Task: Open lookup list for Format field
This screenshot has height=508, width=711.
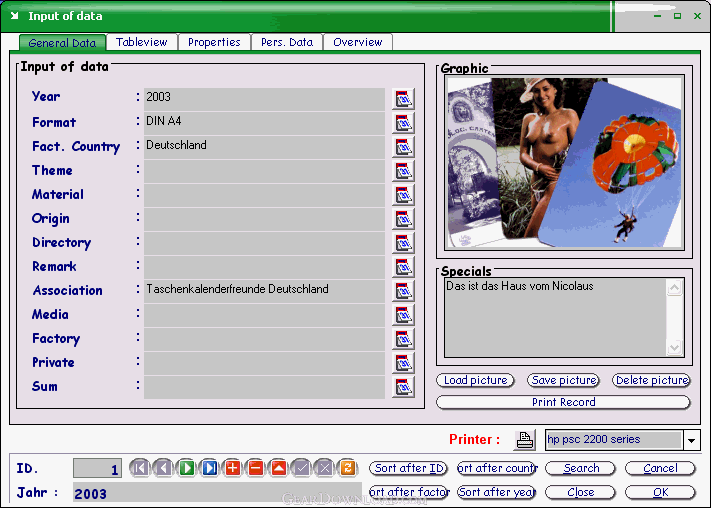Action: click(403, 123)
